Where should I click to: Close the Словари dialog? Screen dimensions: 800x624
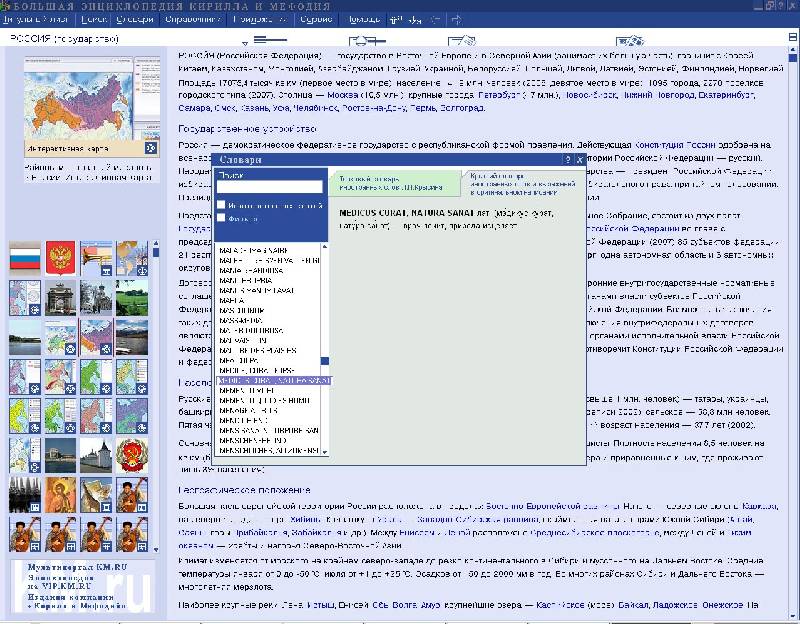tap(580, 160)
